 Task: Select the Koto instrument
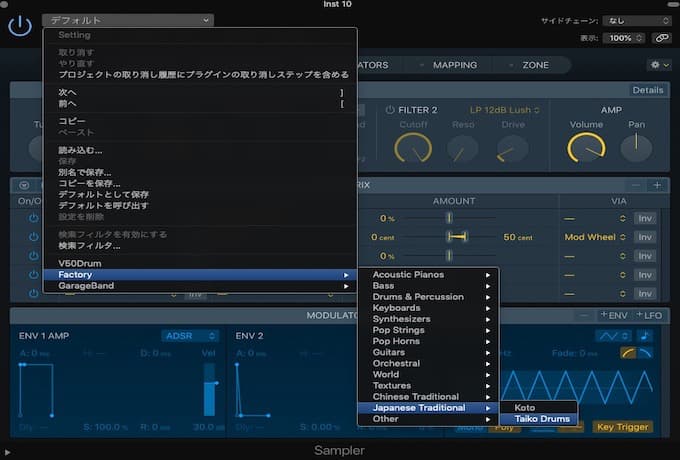click(539, 408)
